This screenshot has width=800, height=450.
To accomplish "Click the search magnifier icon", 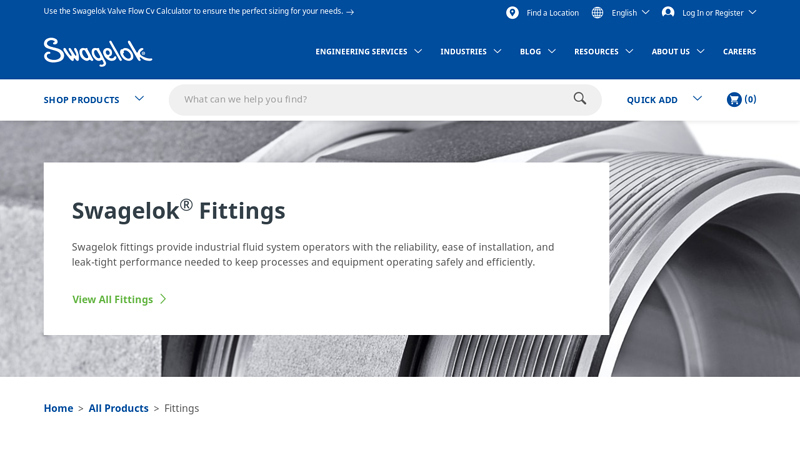I will (580, 98).
